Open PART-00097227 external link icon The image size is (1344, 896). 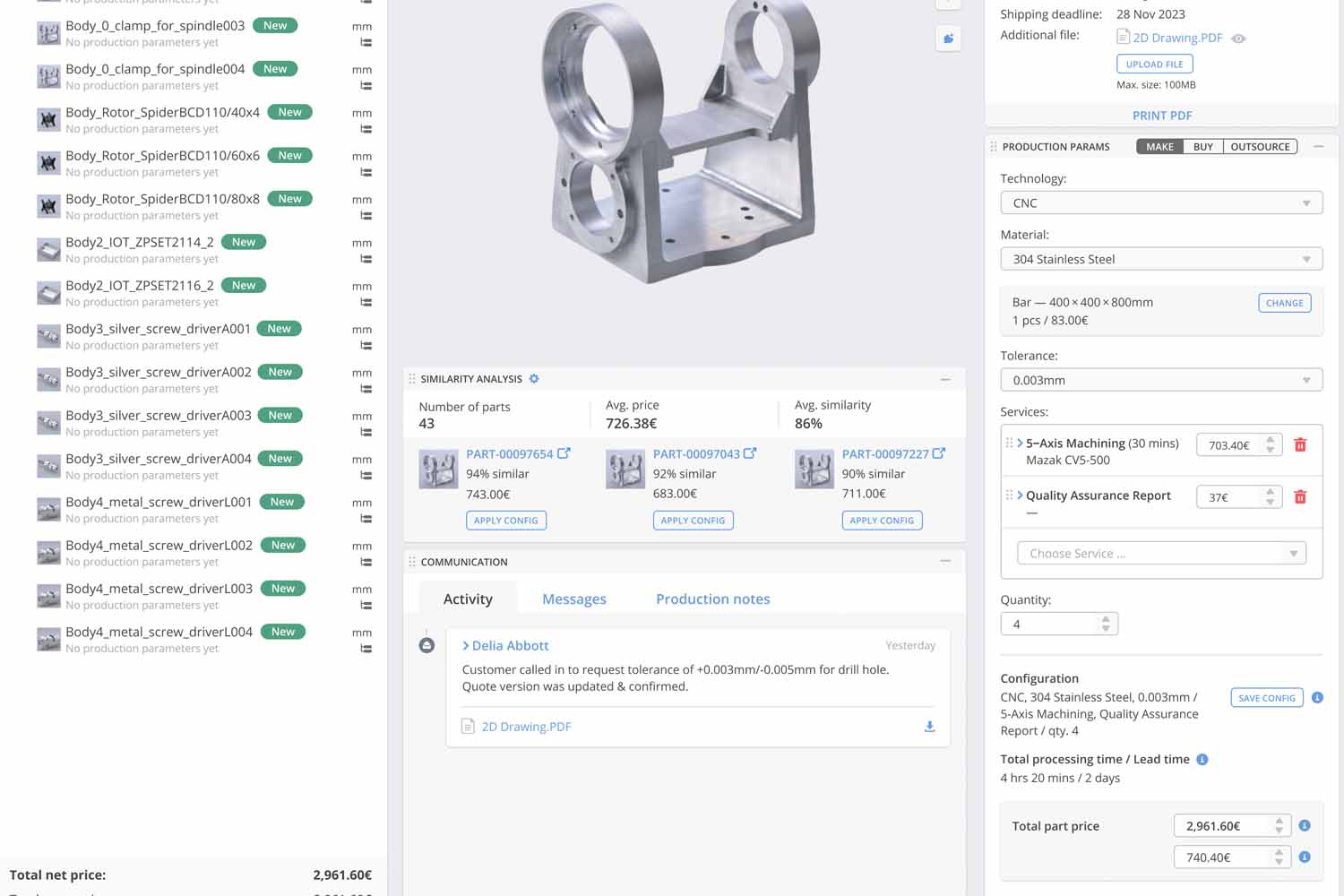(x=938, y=453)
